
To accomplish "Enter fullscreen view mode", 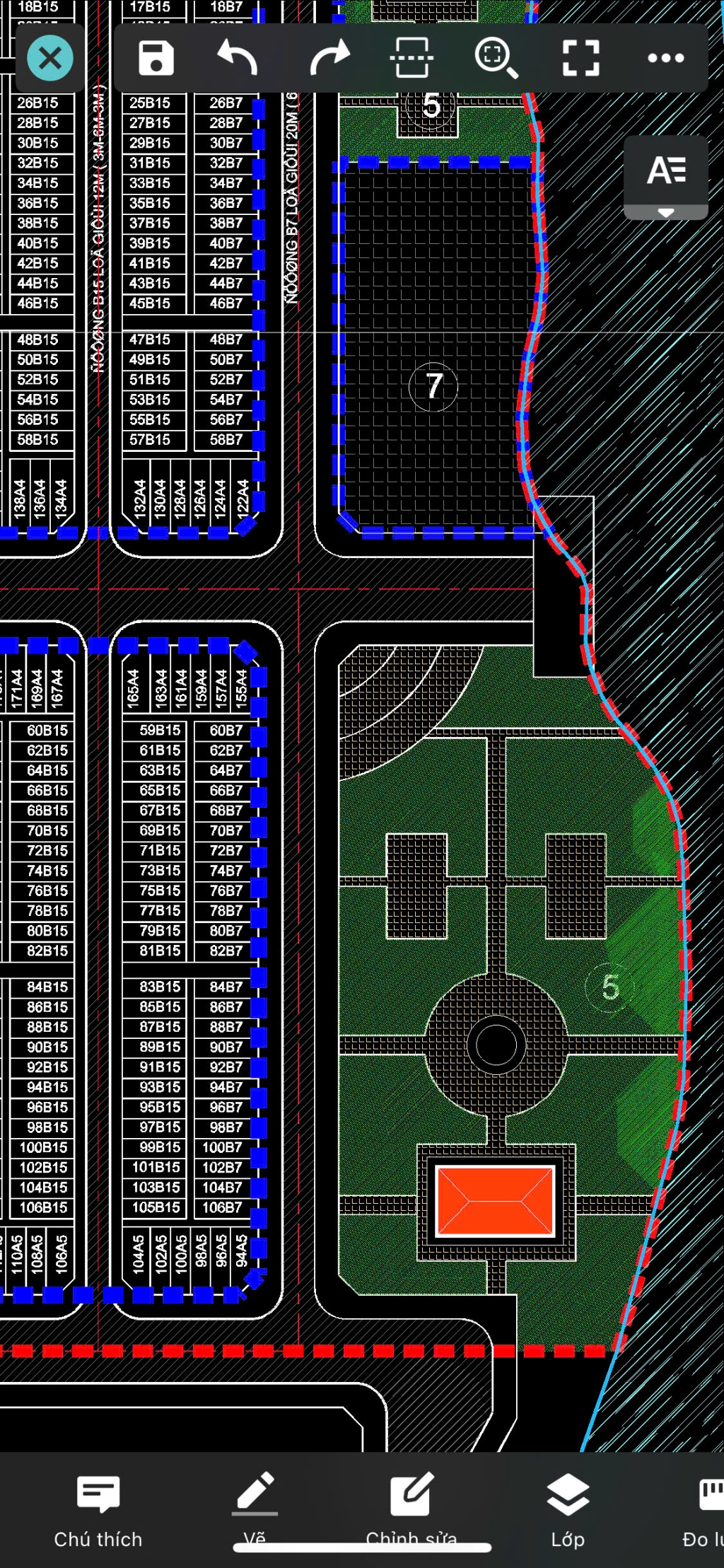I will [x=580, y=58].
